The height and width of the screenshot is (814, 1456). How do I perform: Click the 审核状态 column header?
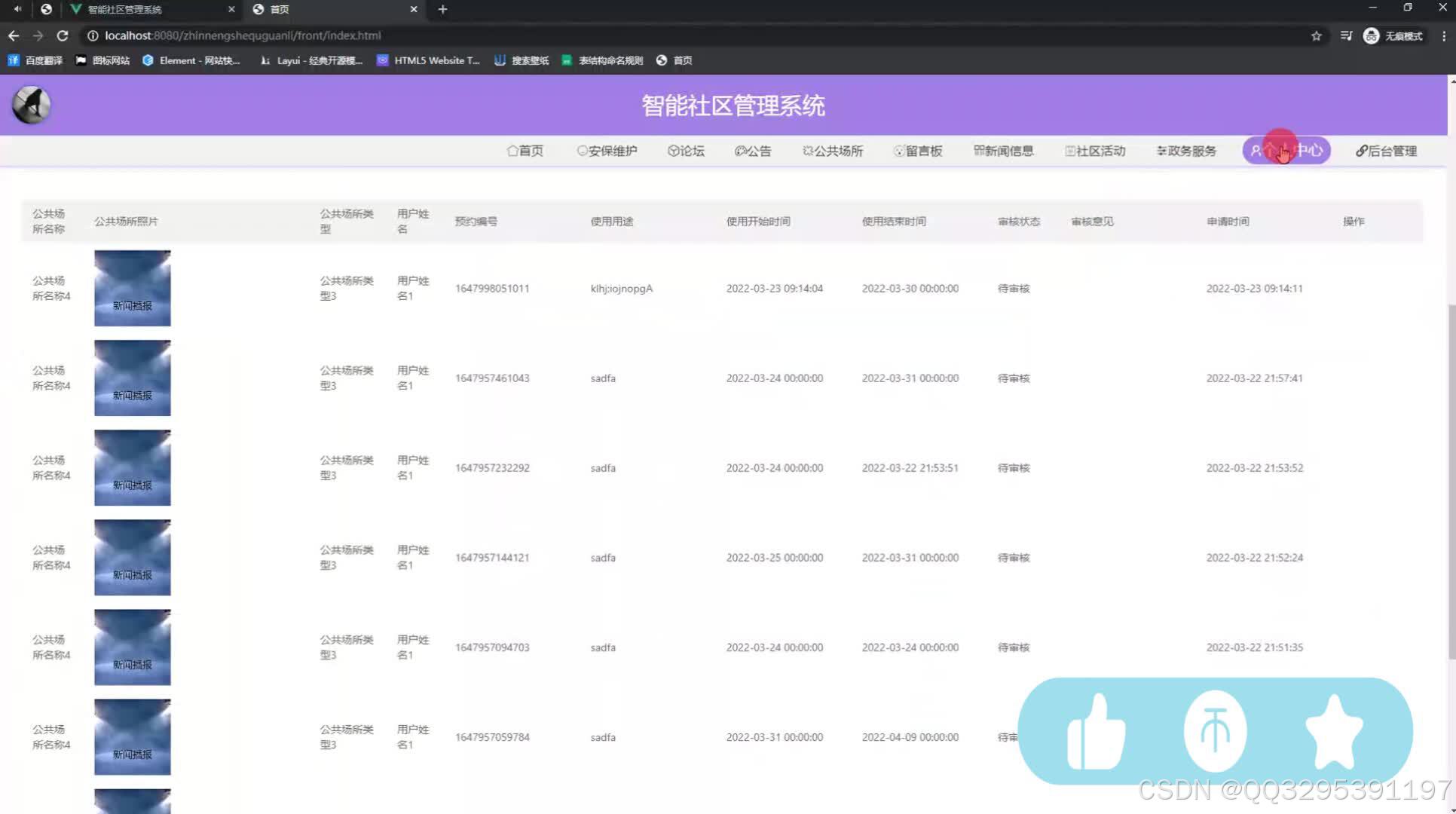tap(1019, 222)
